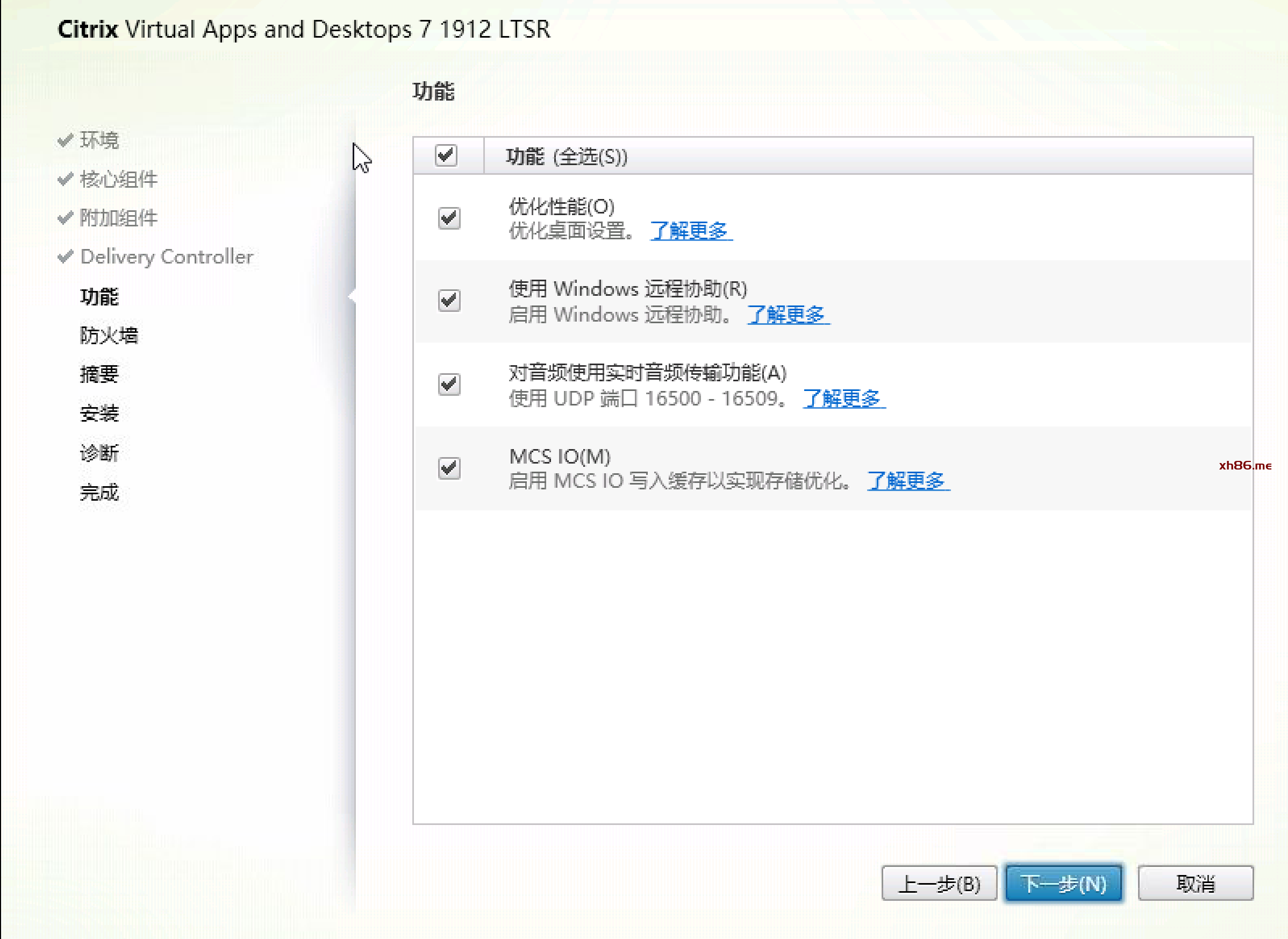Image resolution: width=1288 pixels, height=939 pixels.
Task: Select the 摘要 step in sidebar
Action: 99,374
